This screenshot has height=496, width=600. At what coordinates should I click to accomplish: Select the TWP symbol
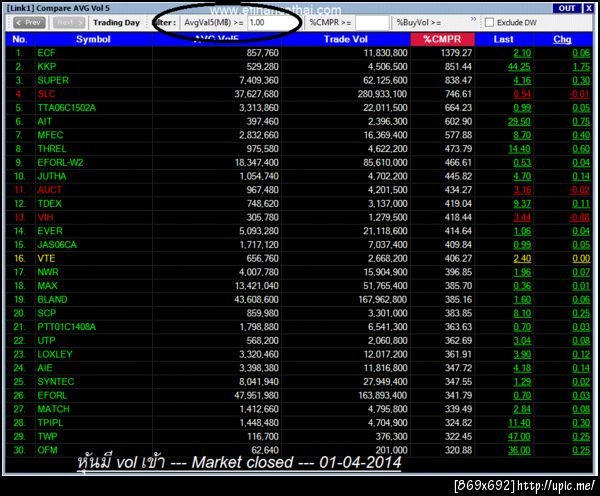tap(47, 437)
